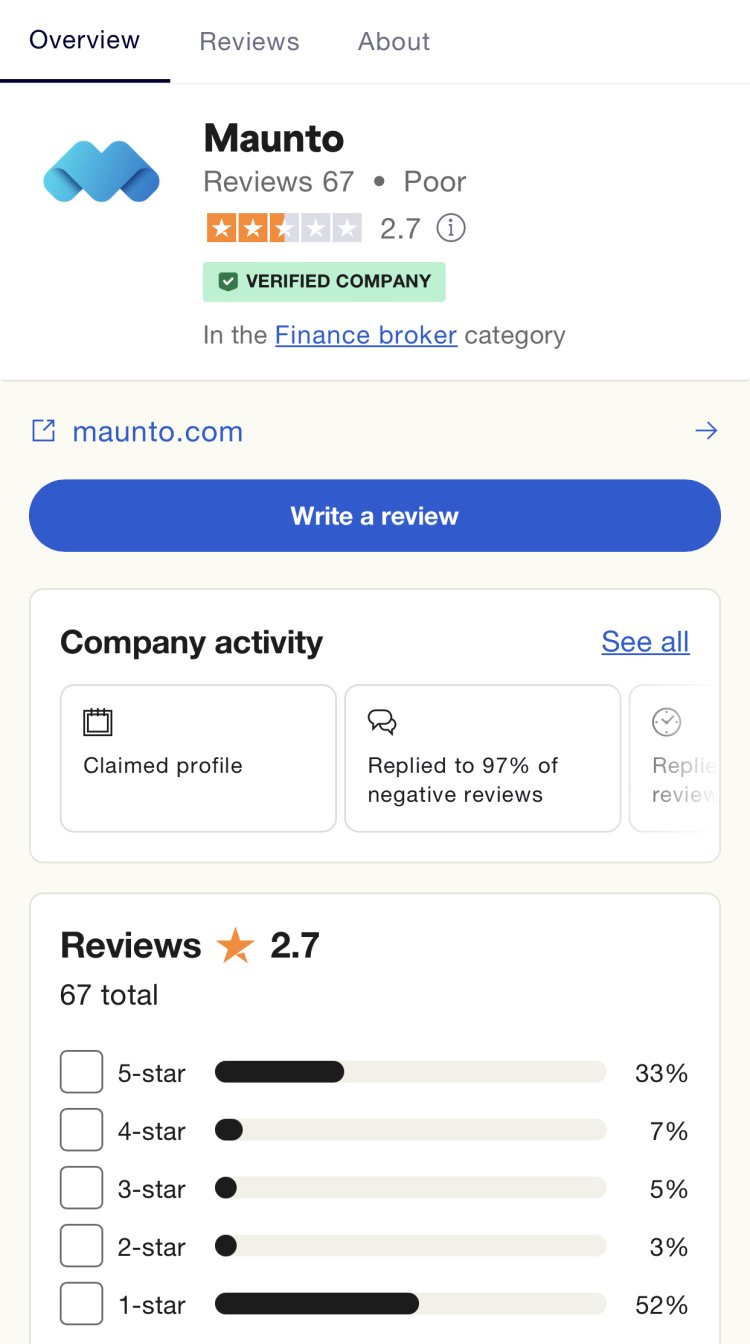Follow the Finance broker category link

(x=366, y=335)
